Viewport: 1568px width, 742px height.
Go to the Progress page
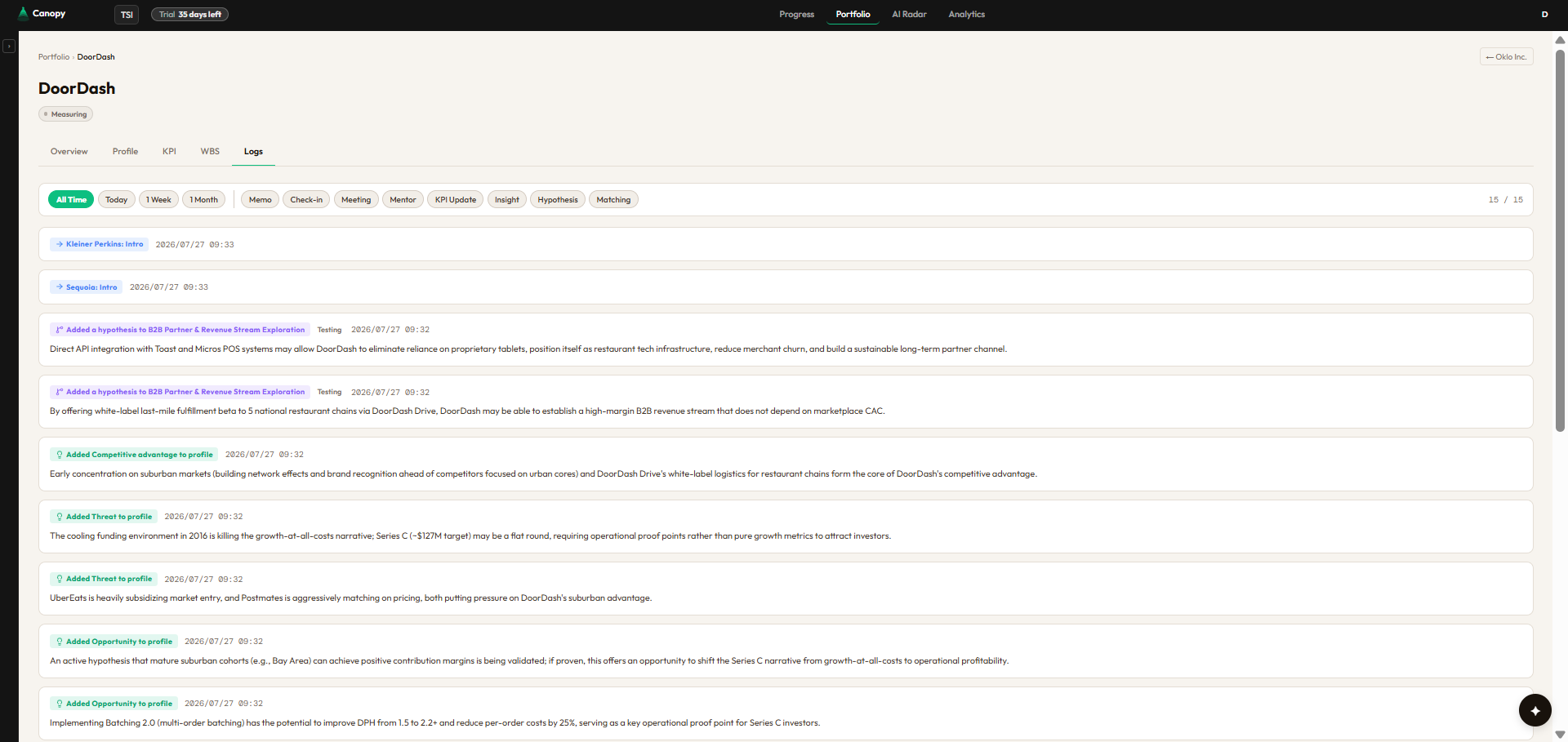point(796,14)
